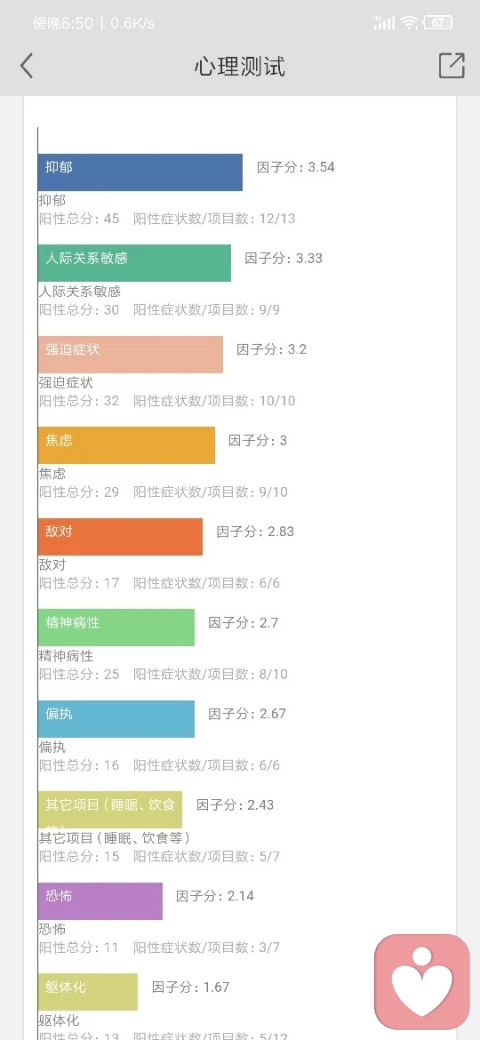Select the blue 偏执 bar
Viewport: 480px width, 1040px height.
tap(116, 719)
